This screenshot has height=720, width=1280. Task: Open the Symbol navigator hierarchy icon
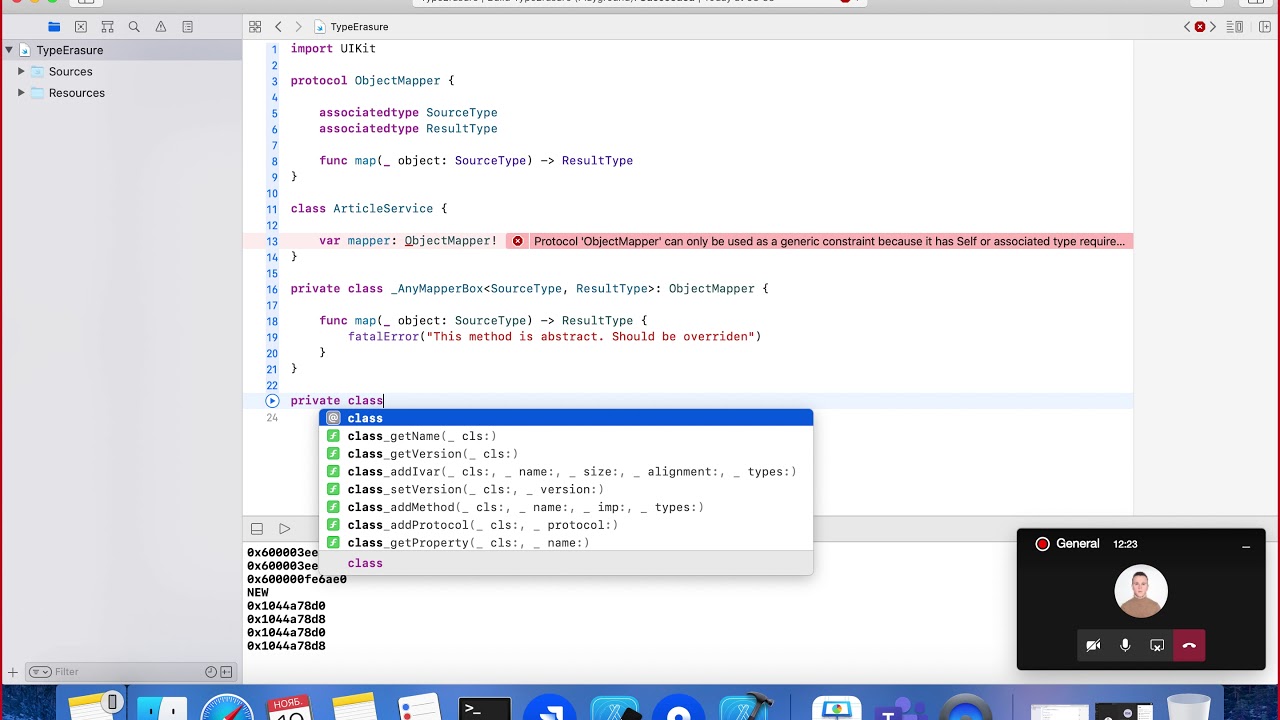(x=107, y=27)
